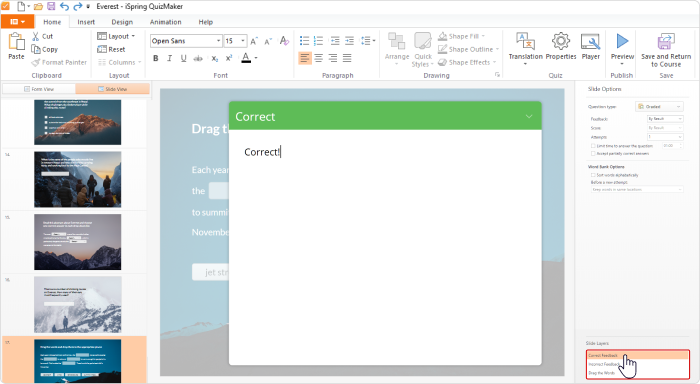This screenshot has height=384, width=700.
Task: Open the Player settings
Action: [x=590, y=46]
